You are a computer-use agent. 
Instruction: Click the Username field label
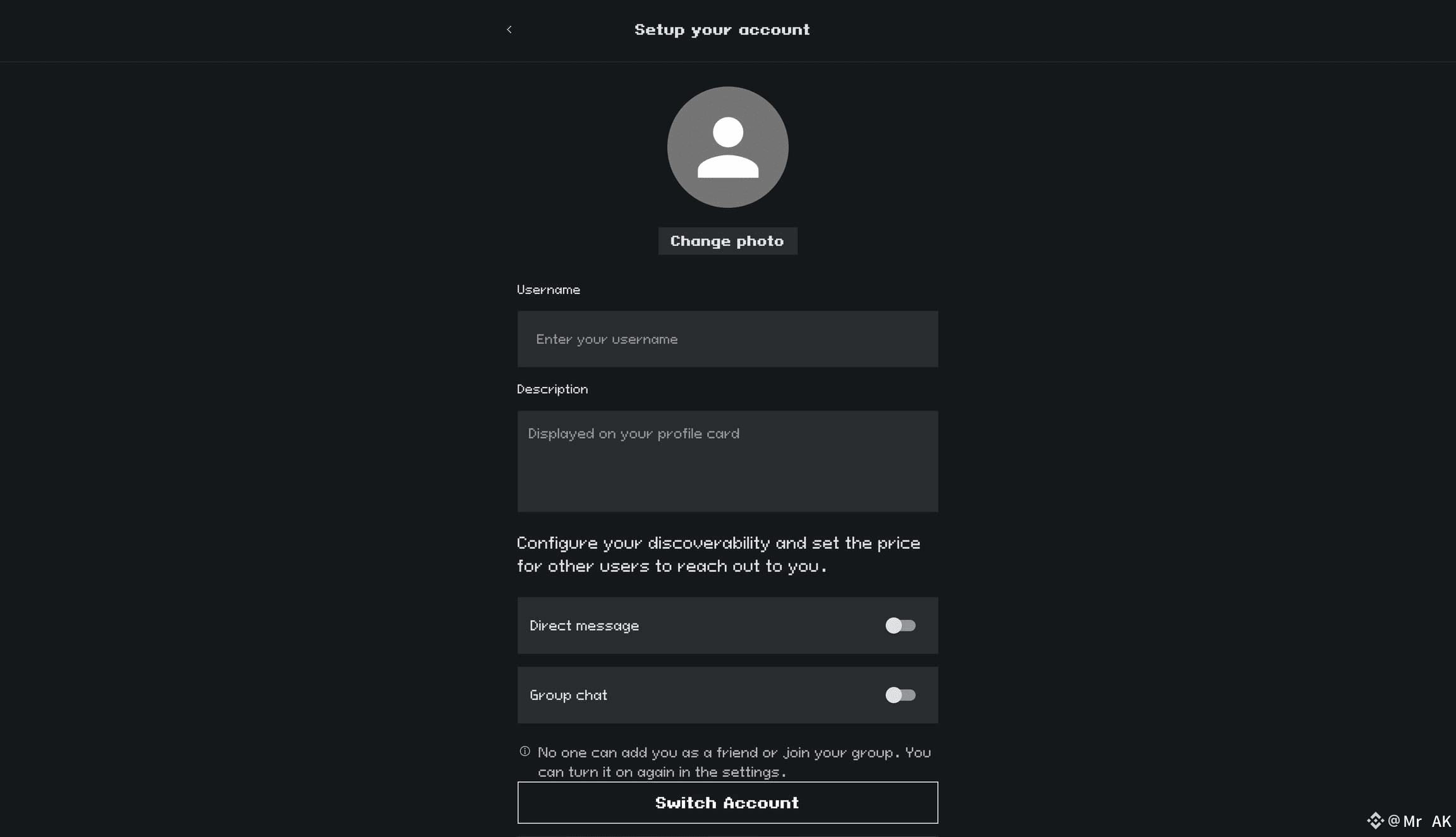pos(548,290)
